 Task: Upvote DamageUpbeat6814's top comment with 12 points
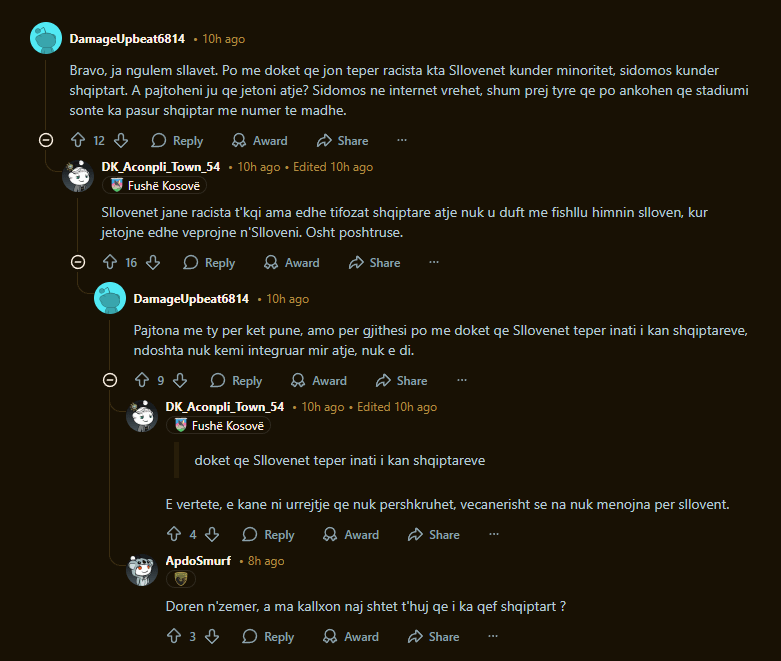pyautogui.click(x=78, y=141)
